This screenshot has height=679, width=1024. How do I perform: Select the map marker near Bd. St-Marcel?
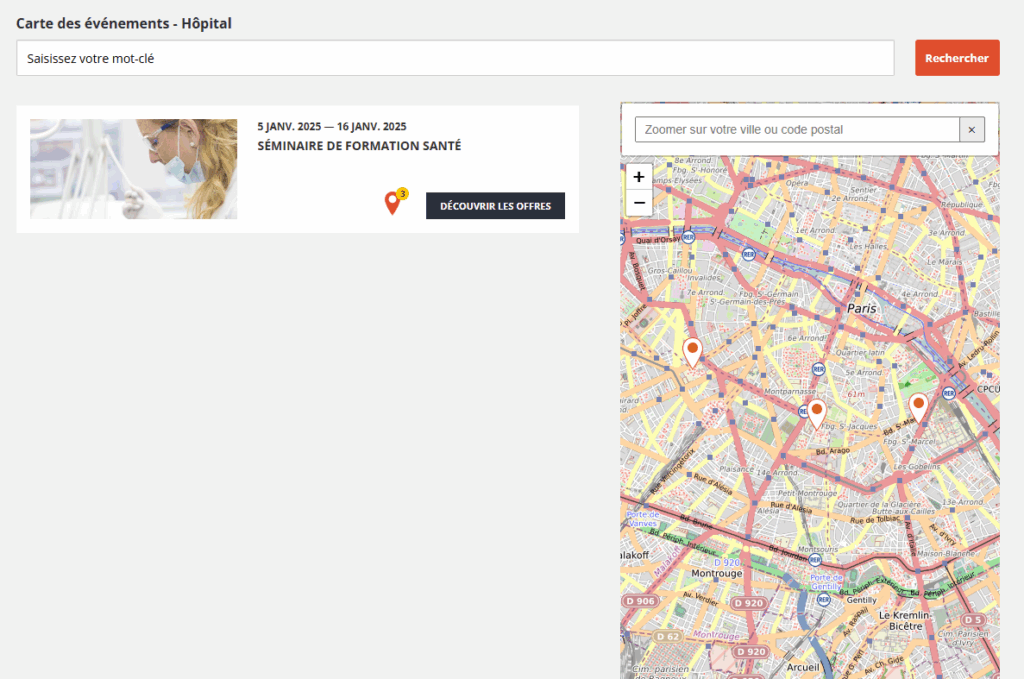[x=918, y=406]
